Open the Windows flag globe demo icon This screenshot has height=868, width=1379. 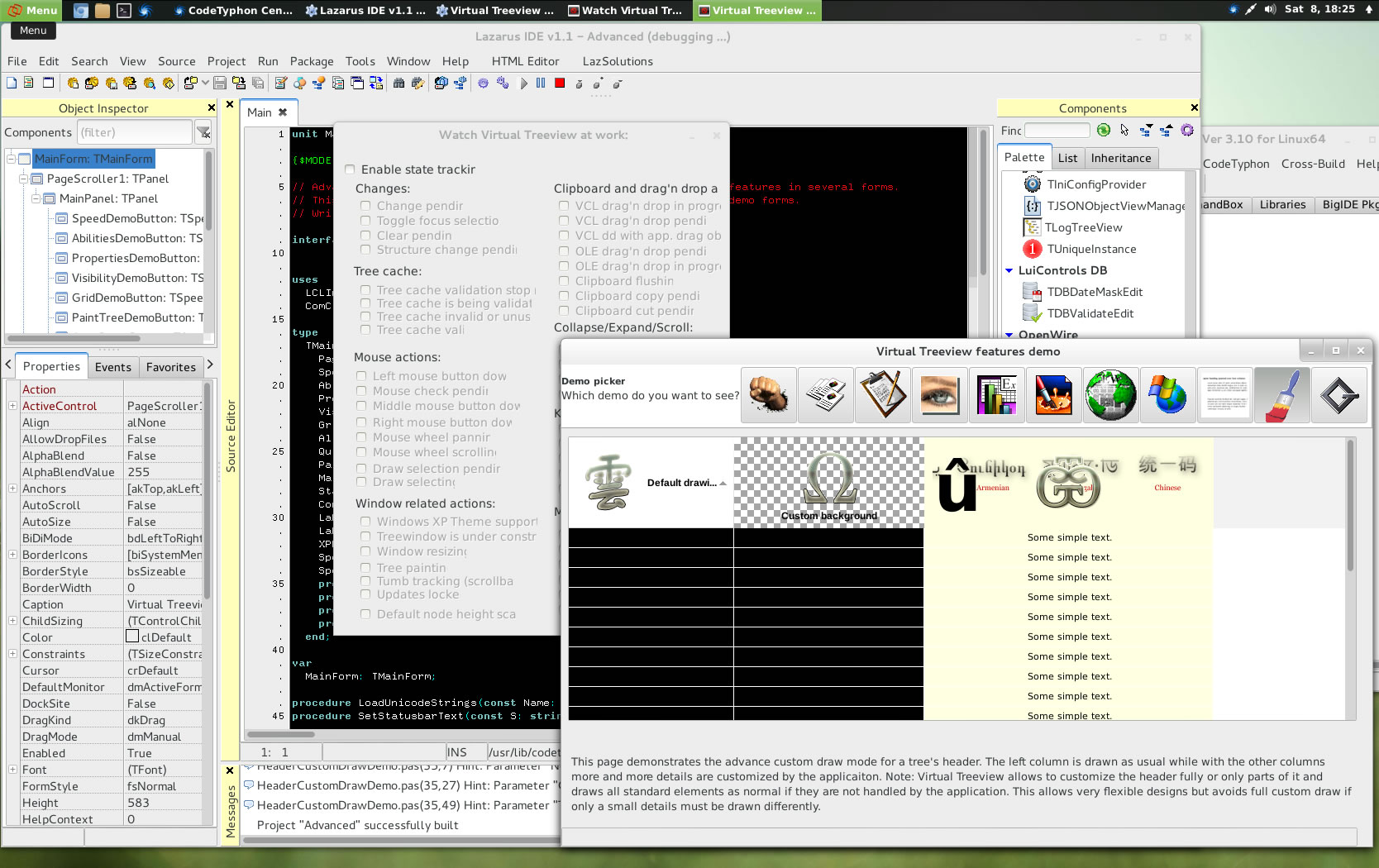tap(1168, 395)
